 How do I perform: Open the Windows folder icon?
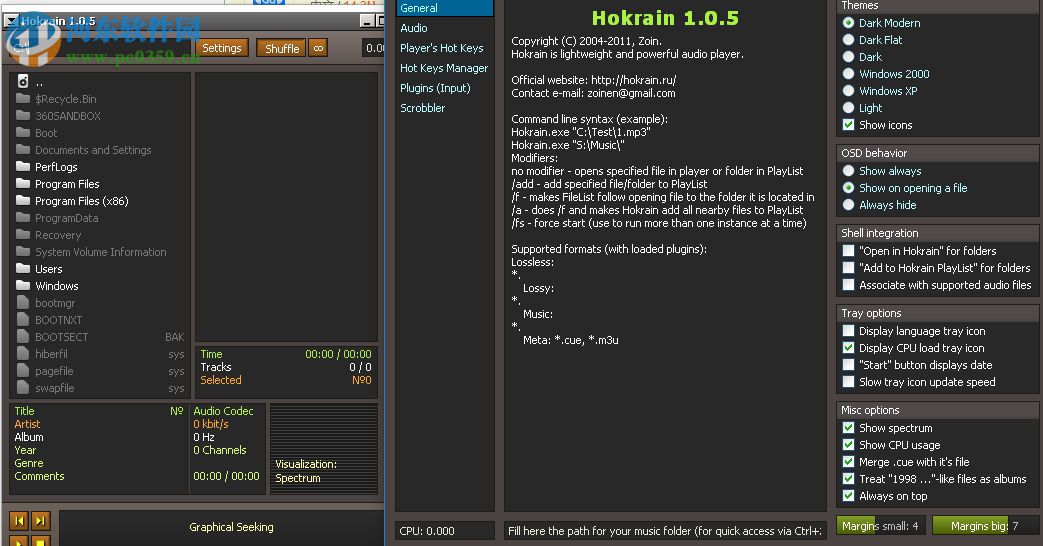tap(23, 285)
